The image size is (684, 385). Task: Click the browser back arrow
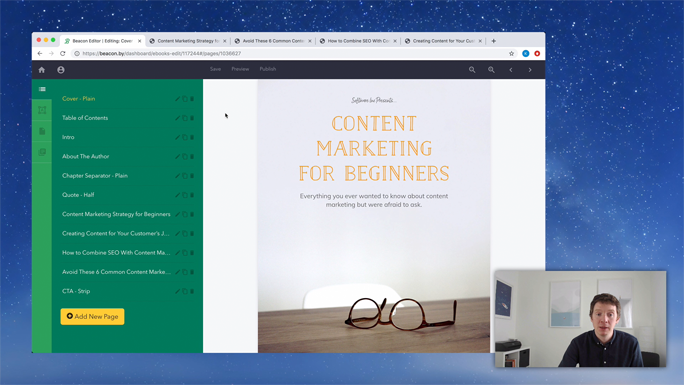(x=40, y=53)
